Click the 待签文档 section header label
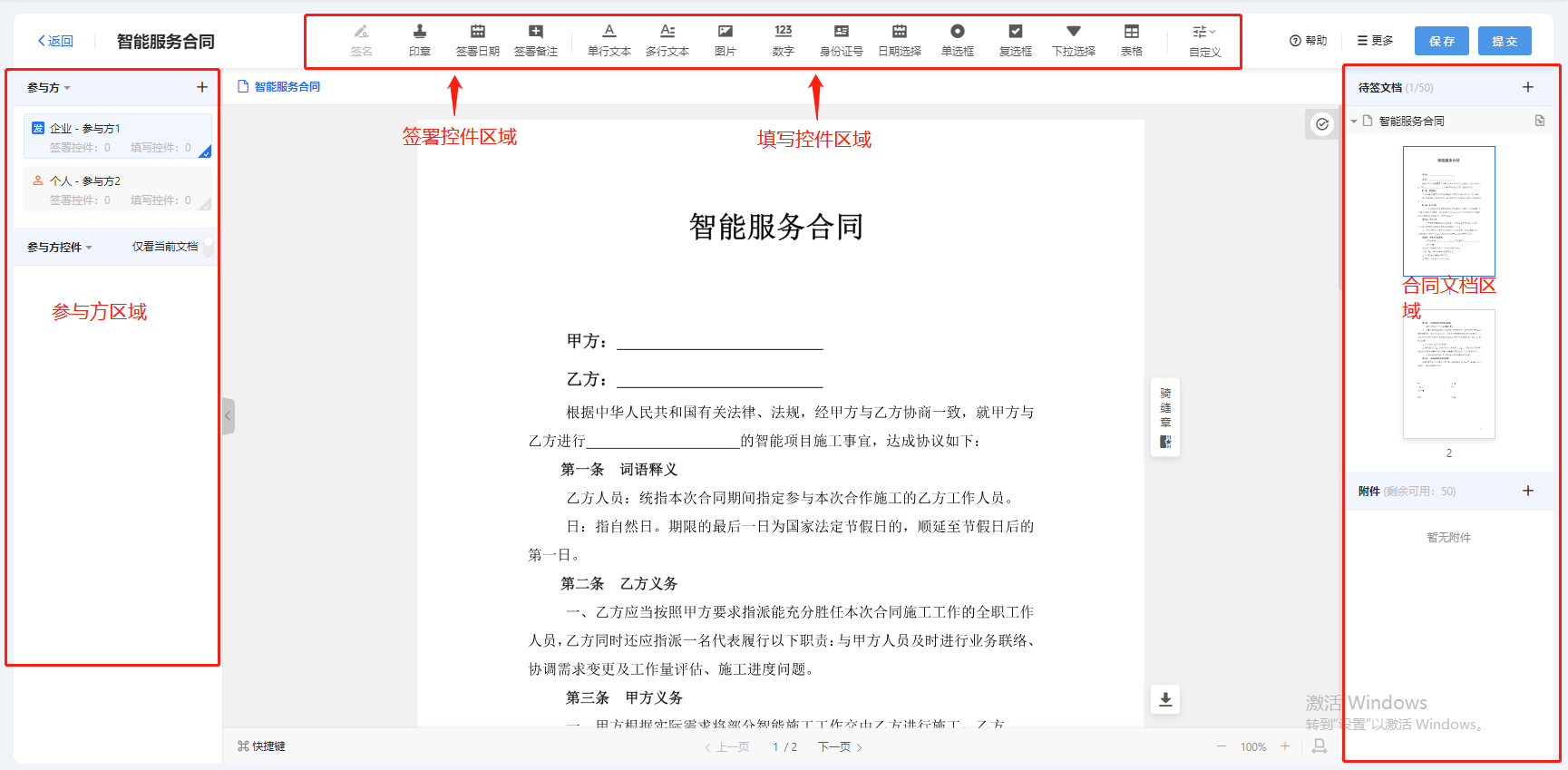The image size is (1568, 770). click(1380, 88)
